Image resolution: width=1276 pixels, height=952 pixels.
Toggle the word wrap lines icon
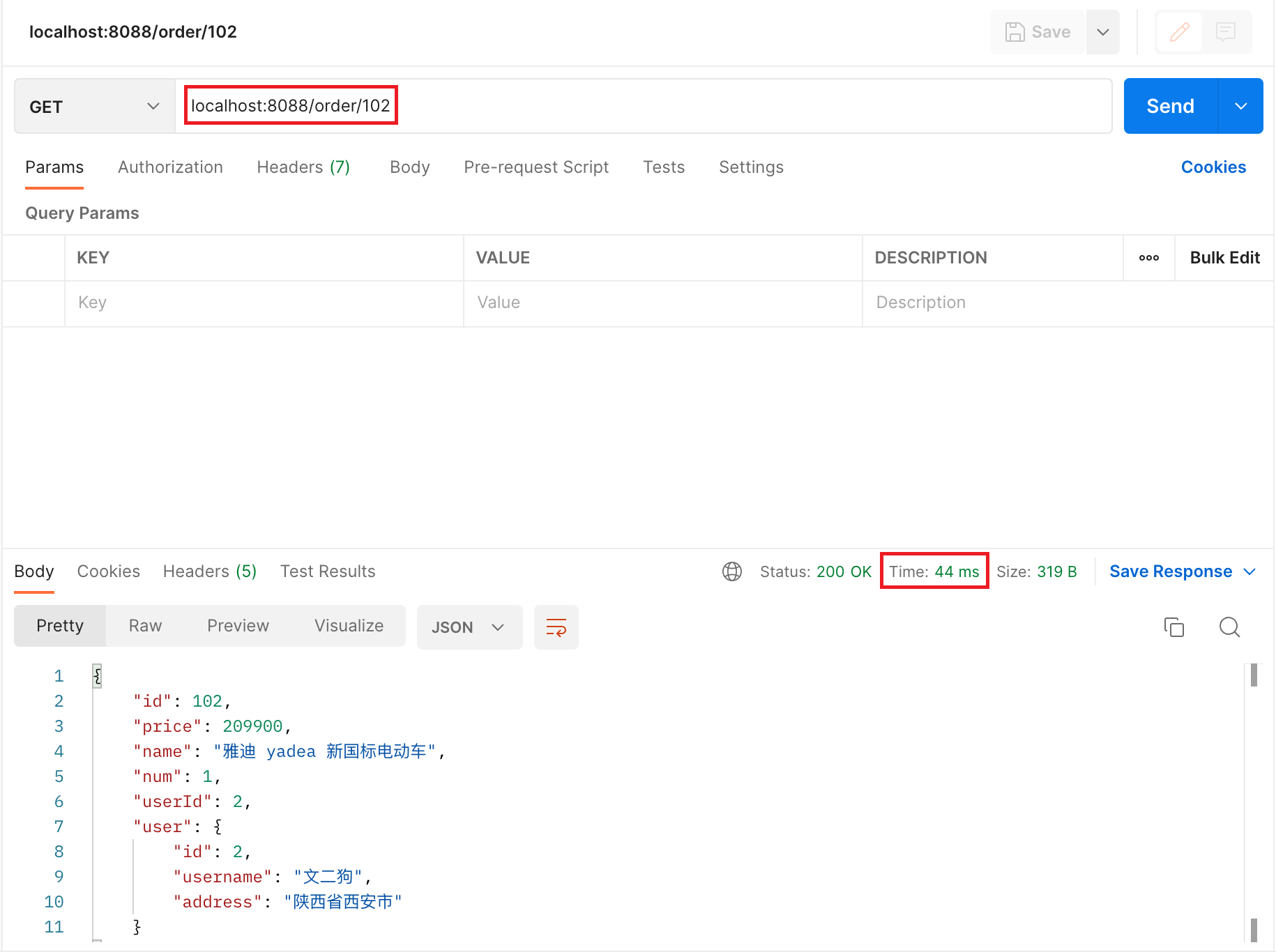point(556,627)
